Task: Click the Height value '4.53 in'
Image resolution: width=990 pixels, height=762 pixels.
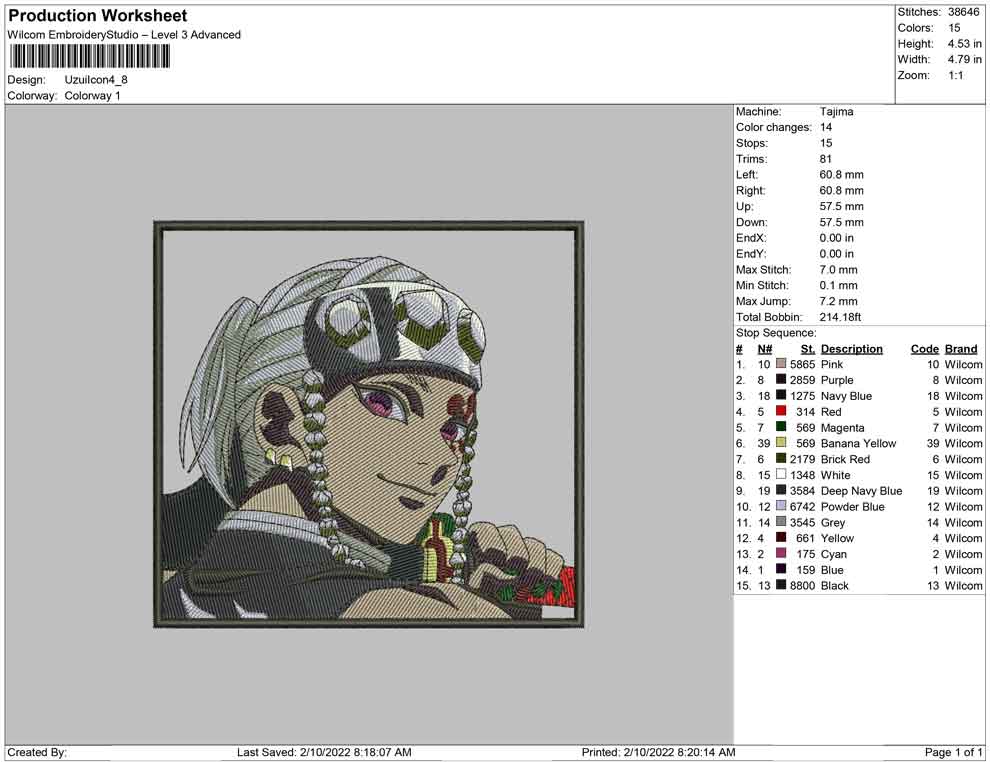Action: click(964, 44)
